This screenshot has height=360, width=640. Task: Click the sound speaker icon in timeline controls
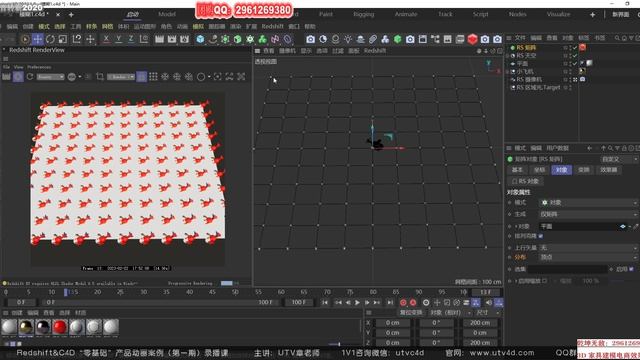pyautogui.click(x=489, y=302)
